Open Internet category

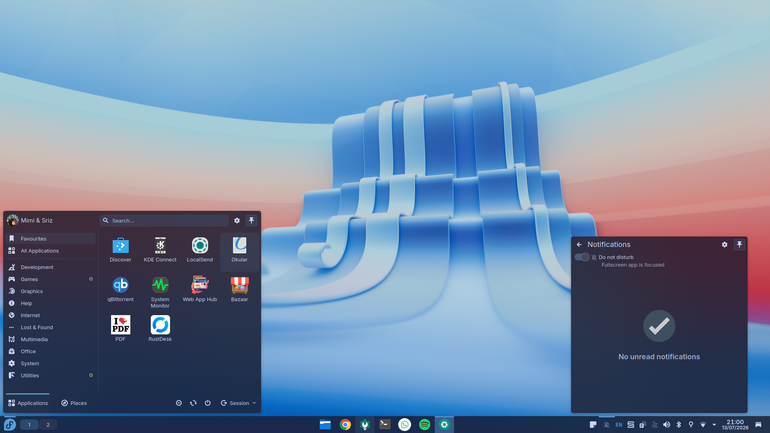pyautogui.click(x=51, y=315)
